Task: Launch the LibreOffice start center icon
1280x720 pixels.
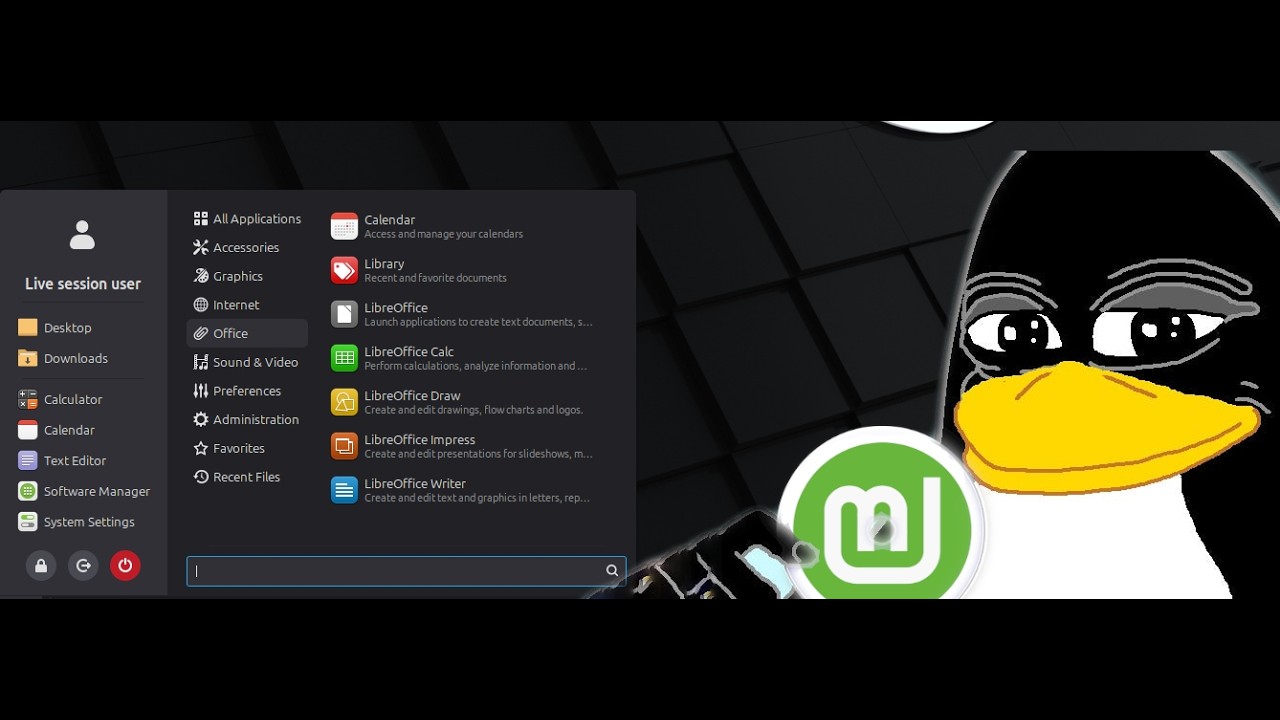Action: (344, 314)
